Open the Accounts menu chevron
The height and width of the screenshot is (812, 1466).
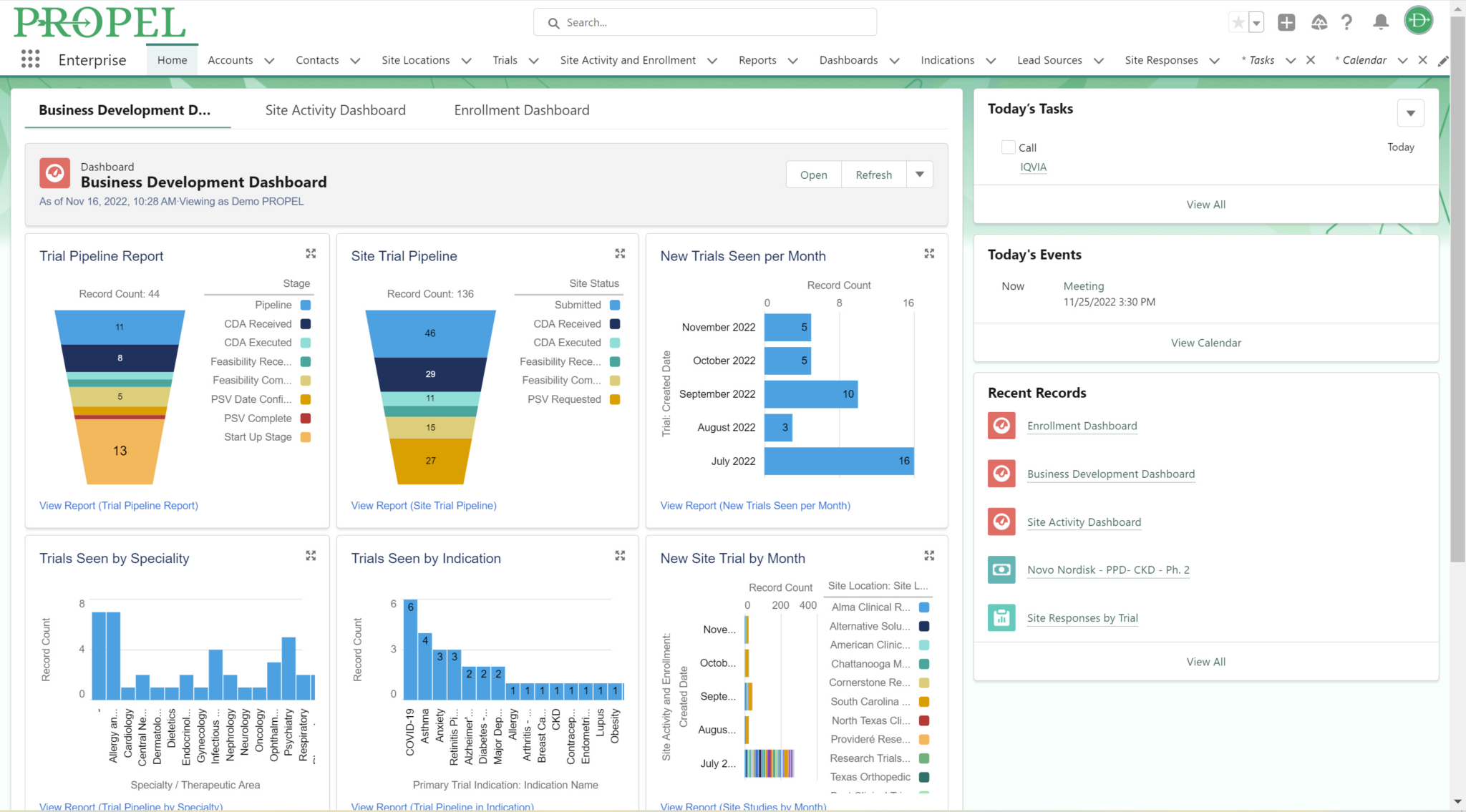click(269, 61)
